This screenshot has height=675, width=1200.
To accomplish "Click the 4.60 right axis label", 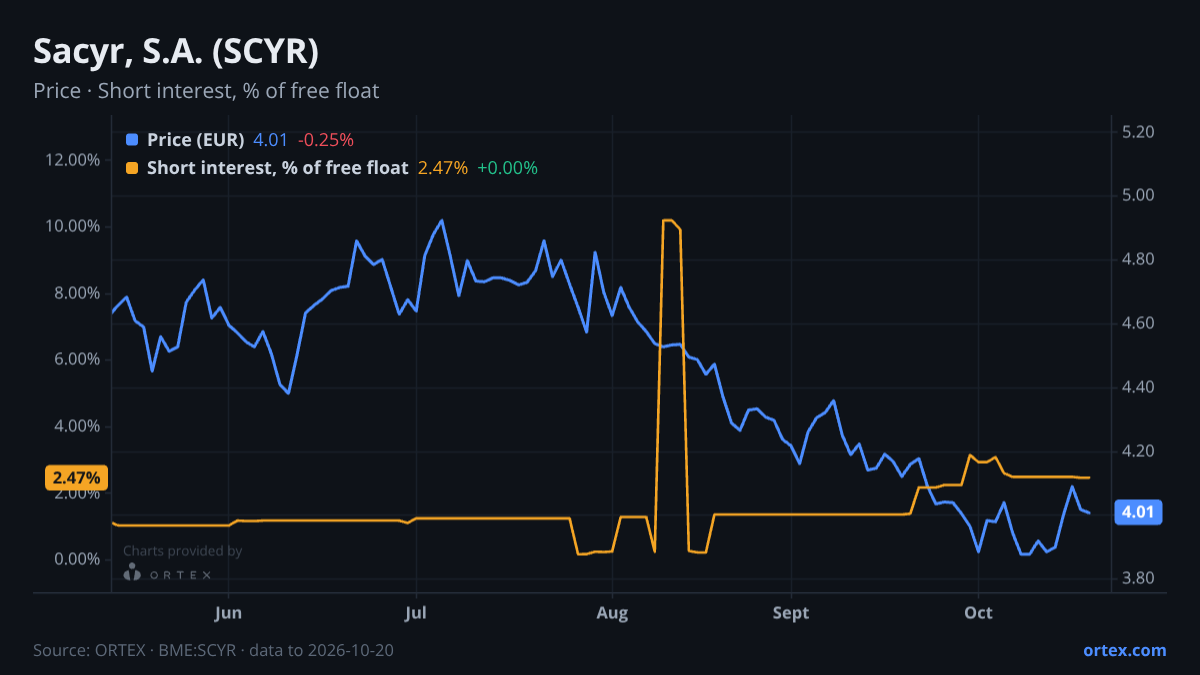I will tap(1139, 324).
